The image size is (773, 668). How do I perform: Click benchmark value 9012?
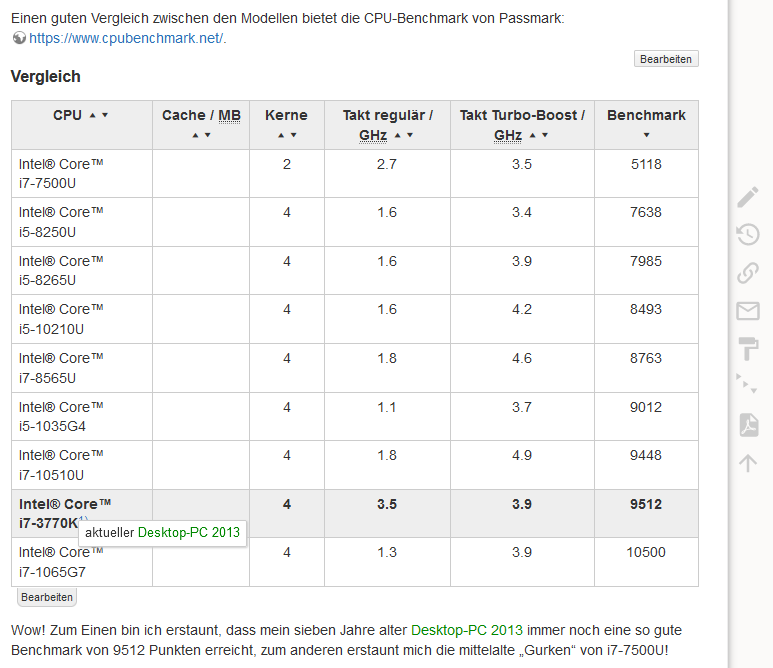coord(646,407)
